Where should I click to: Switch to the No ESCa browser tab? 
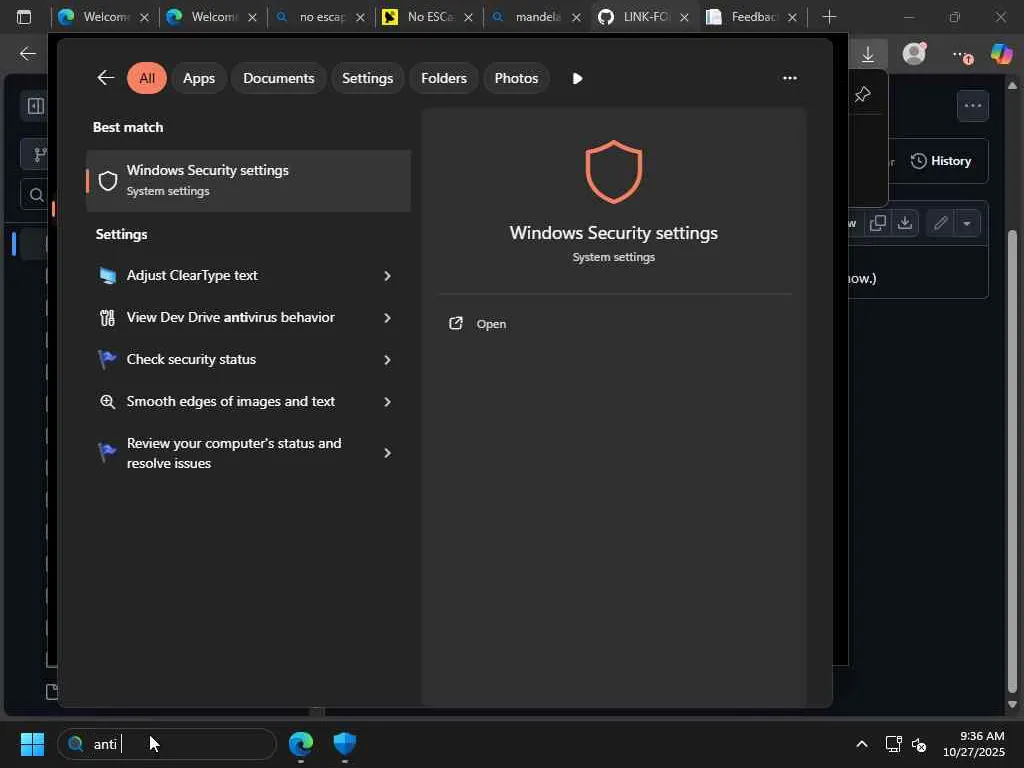428,17
